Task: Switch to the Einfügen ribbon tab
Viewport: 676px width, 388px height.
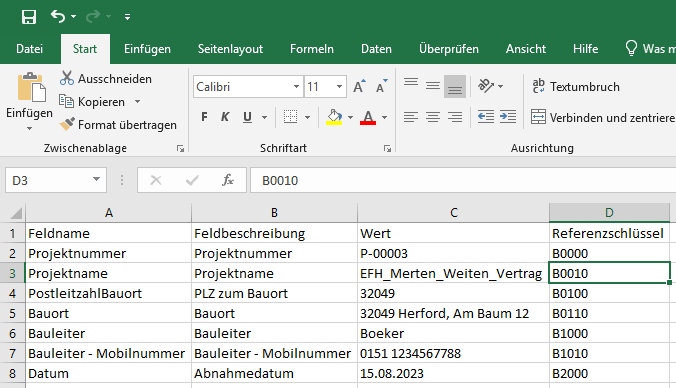Action: tap(147, 49)
